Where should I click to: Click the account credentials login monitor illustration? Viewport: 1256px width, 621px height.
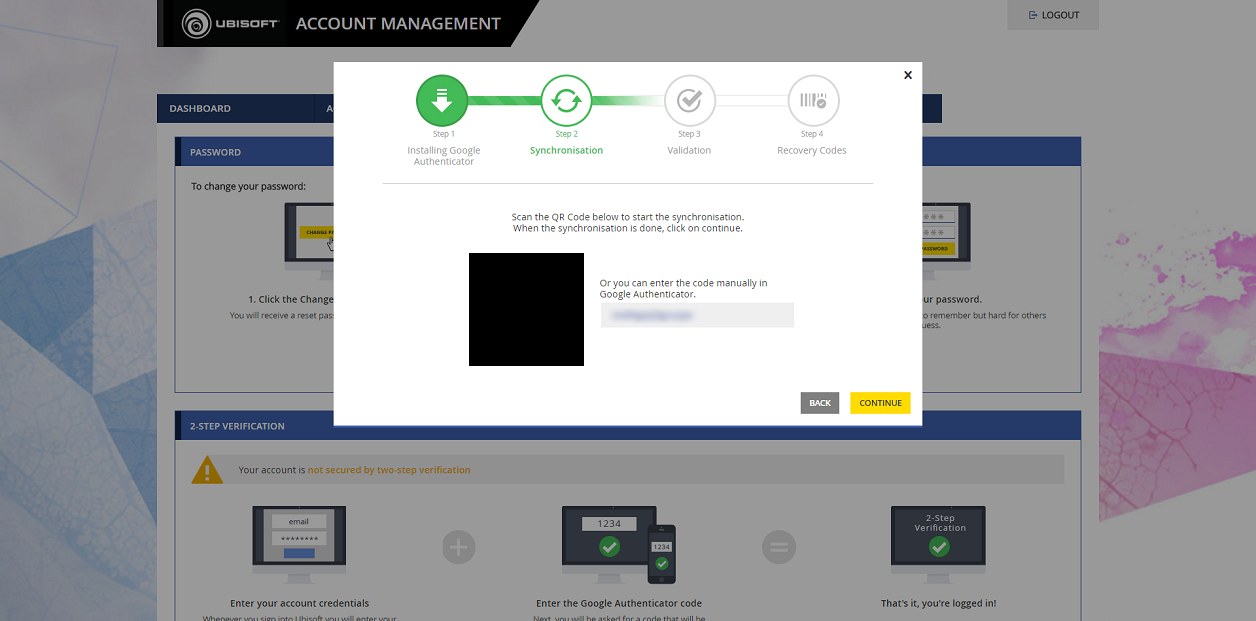299,544
